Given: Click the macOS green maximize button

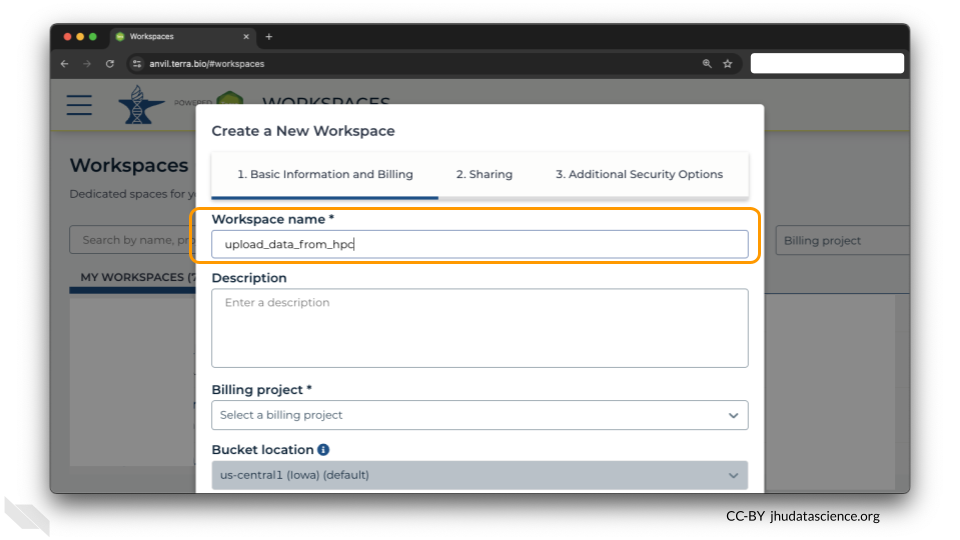Looking at the screenshot, I should [x=93, y=37].
